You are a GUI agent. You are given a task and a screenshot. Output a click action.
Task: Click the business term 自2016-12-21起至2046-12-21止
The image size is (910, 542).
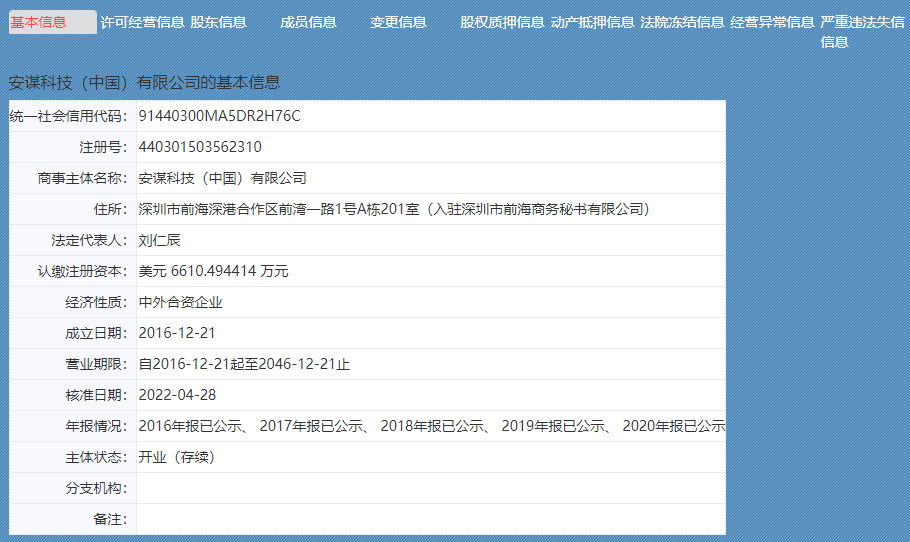pos(244,364)
